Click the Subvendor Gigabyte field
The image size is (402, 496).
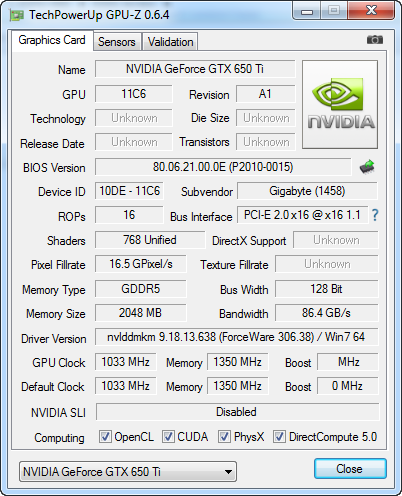pyautogui.click(x=307, y=191)
